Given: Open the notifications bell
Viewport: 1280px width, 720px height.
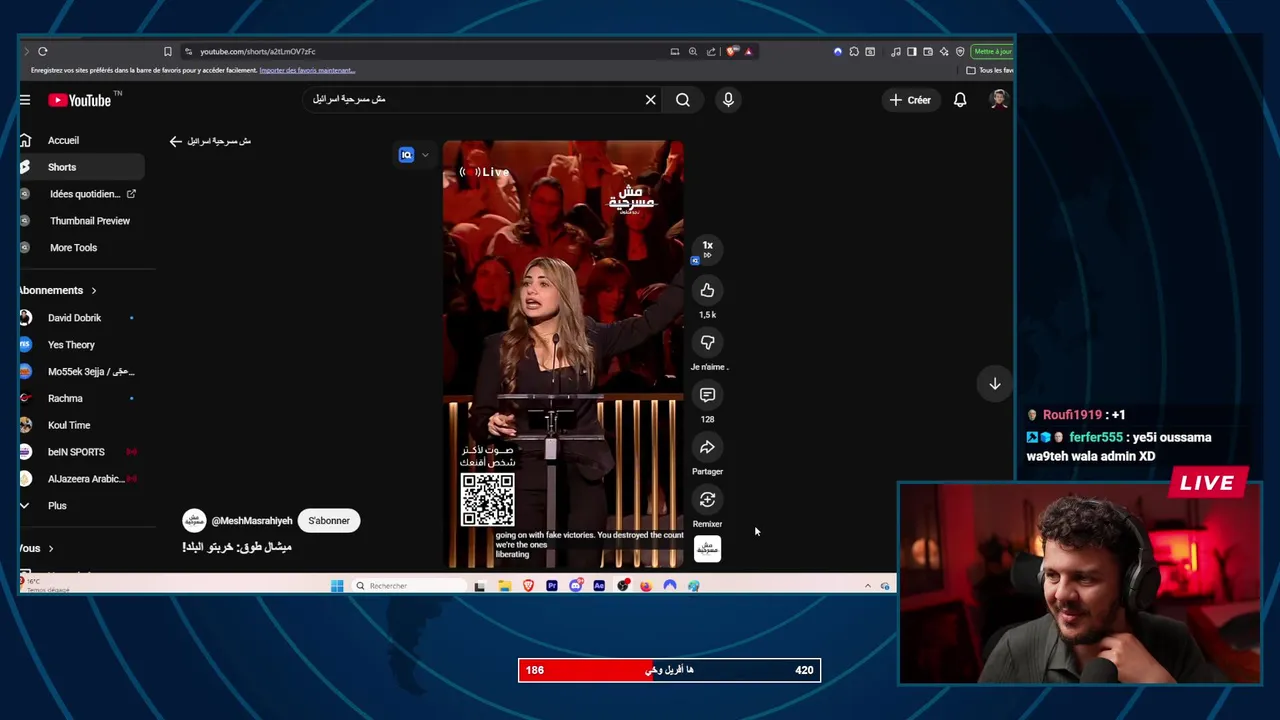Looking at the screenshot, I should click(x=960, y=100).
